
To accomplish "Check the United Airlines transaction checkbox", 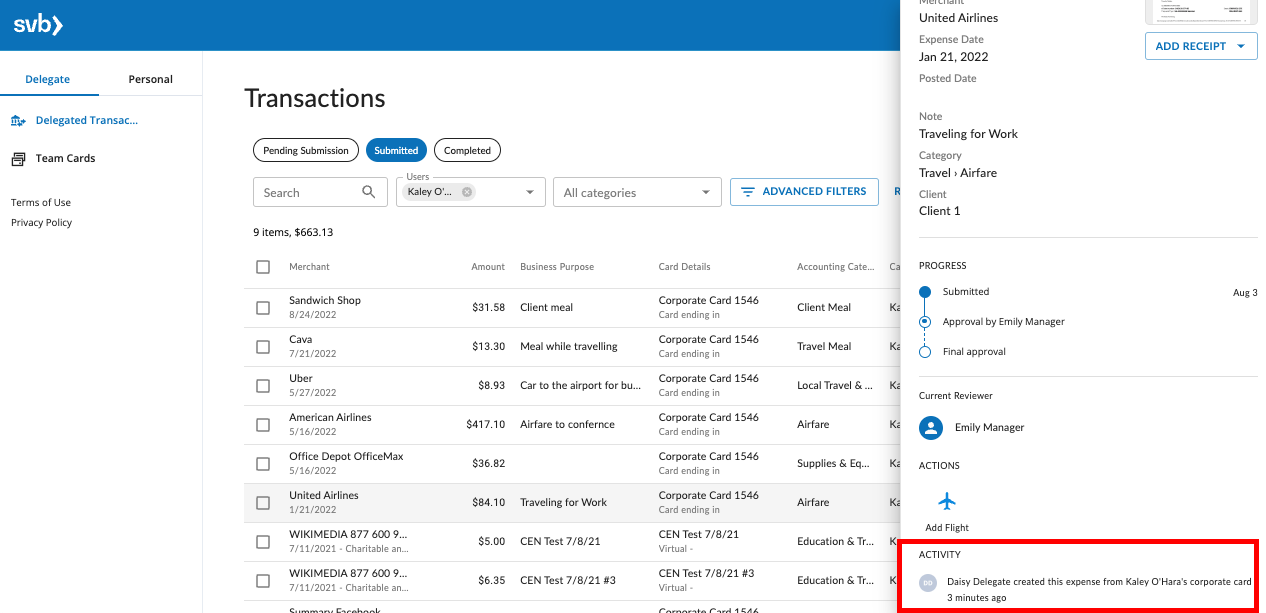I will pos(263,503).
